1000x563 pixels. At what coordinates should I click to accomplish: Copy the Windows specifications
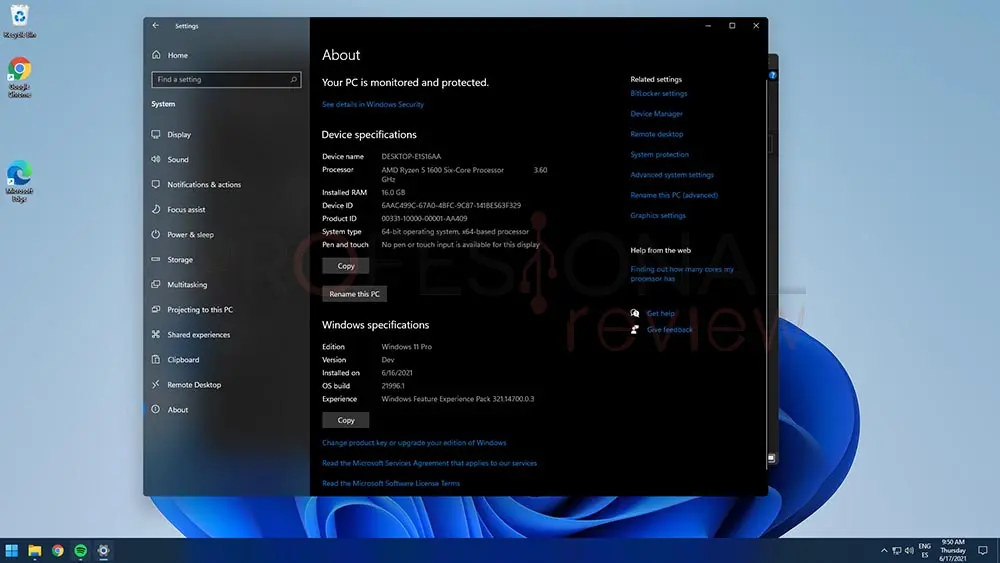tap(345, 420)
